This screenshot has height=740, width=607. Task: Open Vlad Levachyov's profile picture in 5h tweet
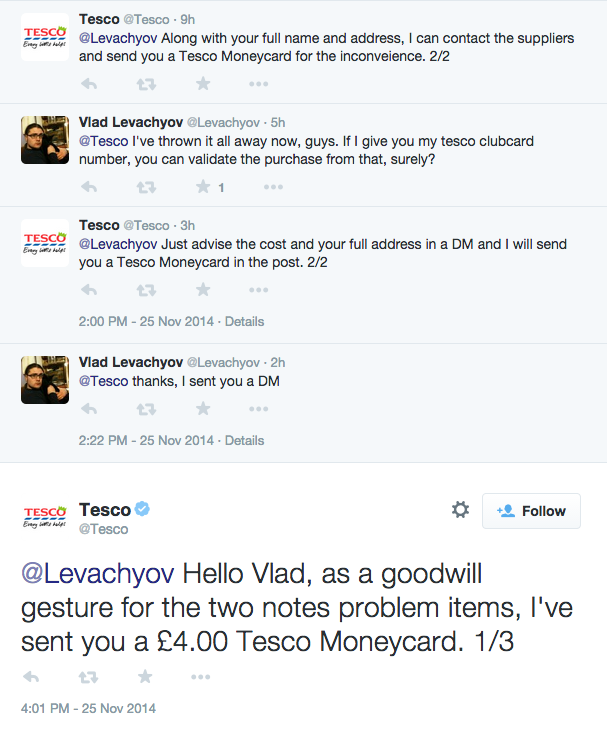click(45, 140)
